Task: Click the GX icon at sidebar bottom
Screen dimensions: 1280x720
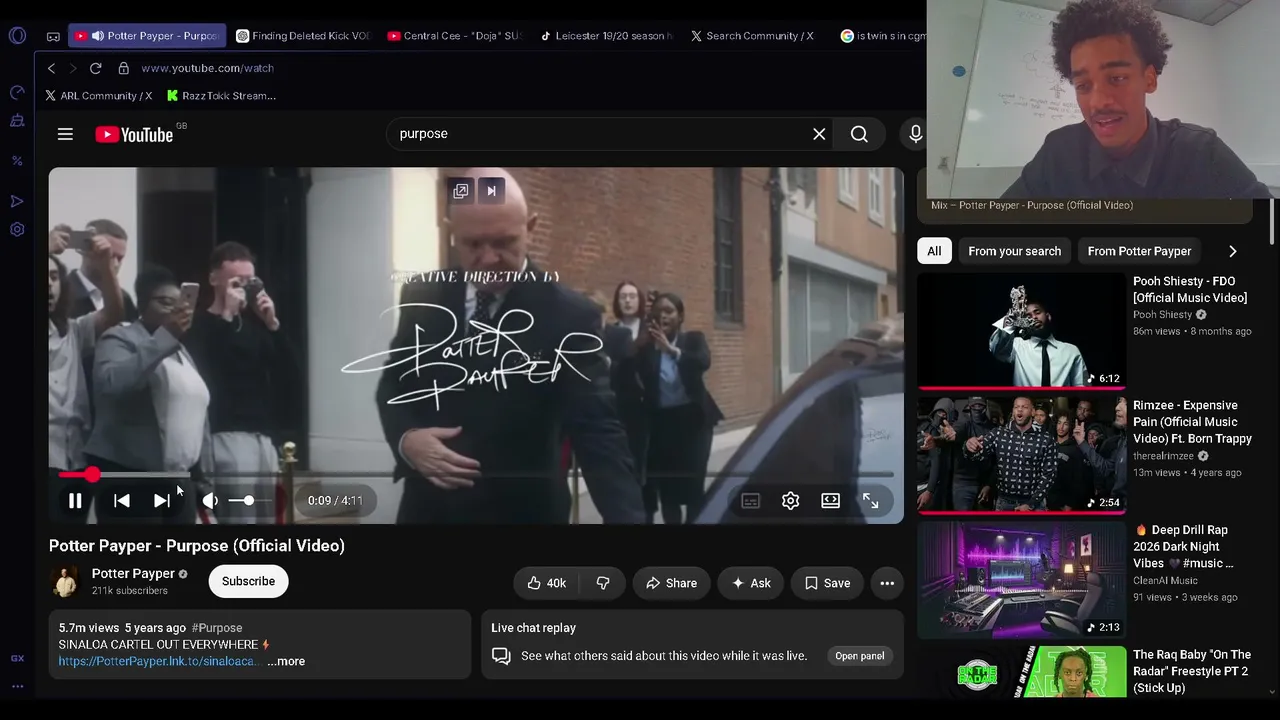Action: (x=17, y=658)
